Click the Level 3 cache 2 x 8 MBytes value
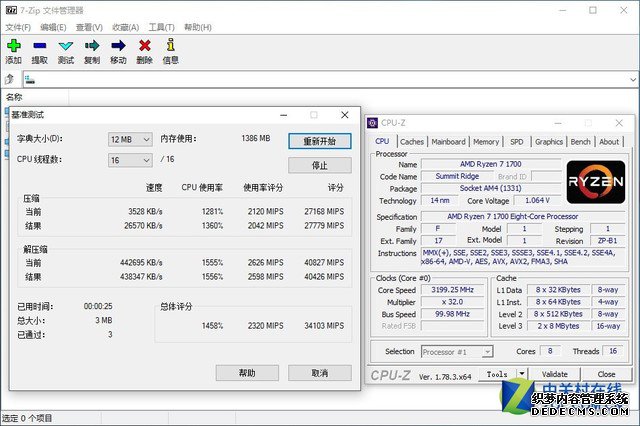The height and width of the screenshot is (426, 640). pyautogui.click(x=558, y=326)
